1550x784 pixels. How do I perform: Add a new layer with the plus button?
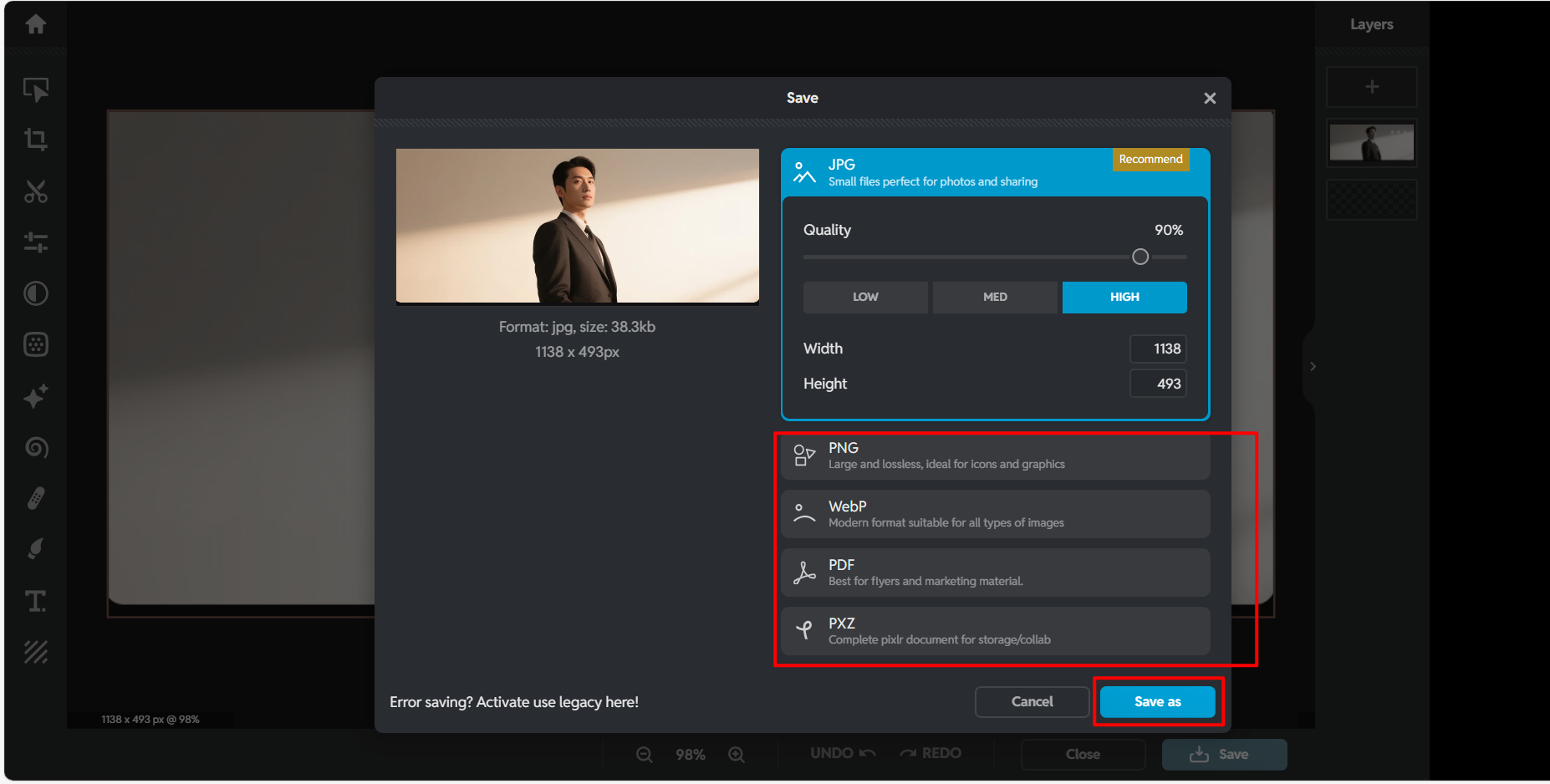click(x=1372, y=87)
